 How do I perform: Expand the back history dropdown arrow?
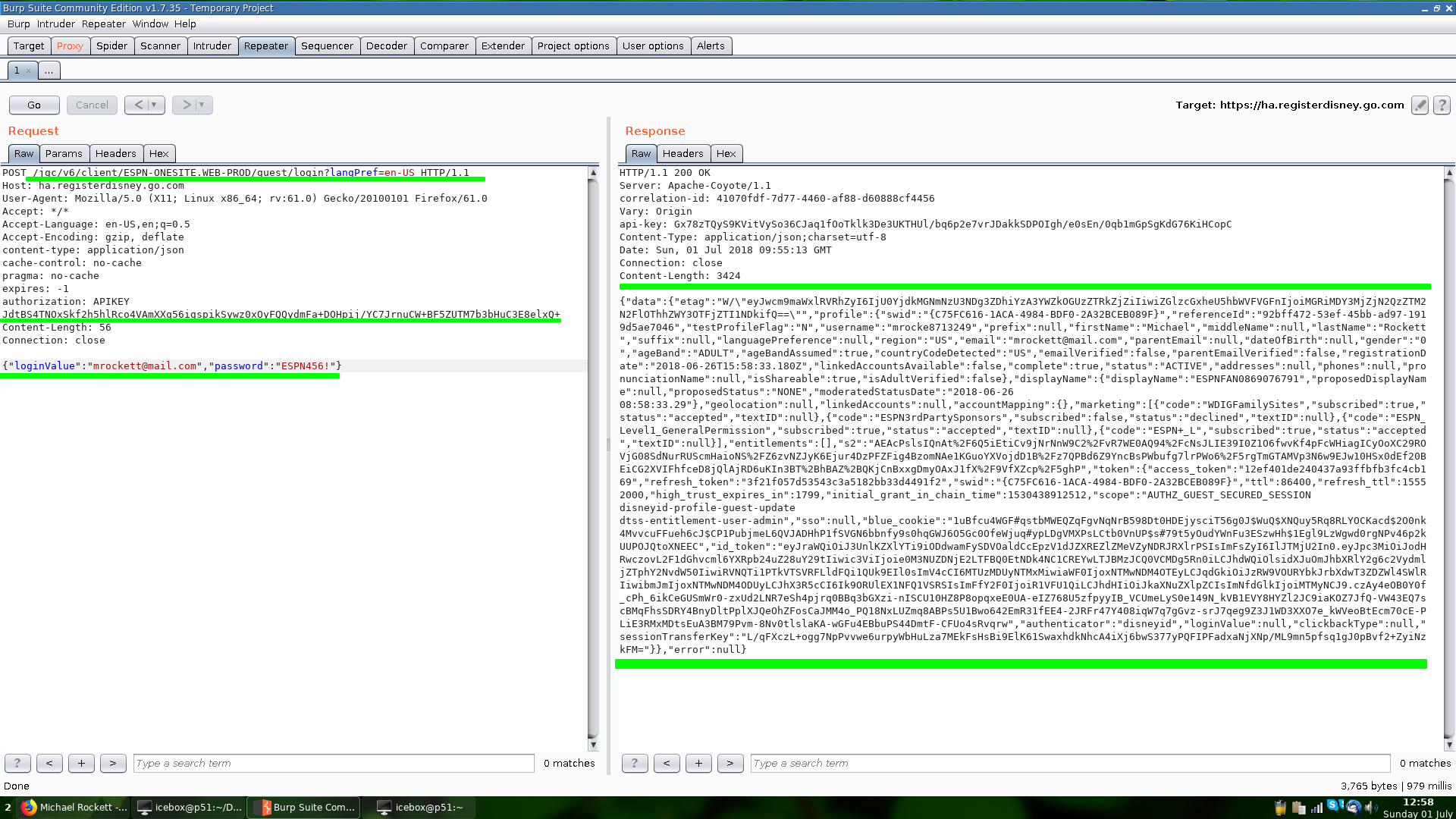(154, 105)
